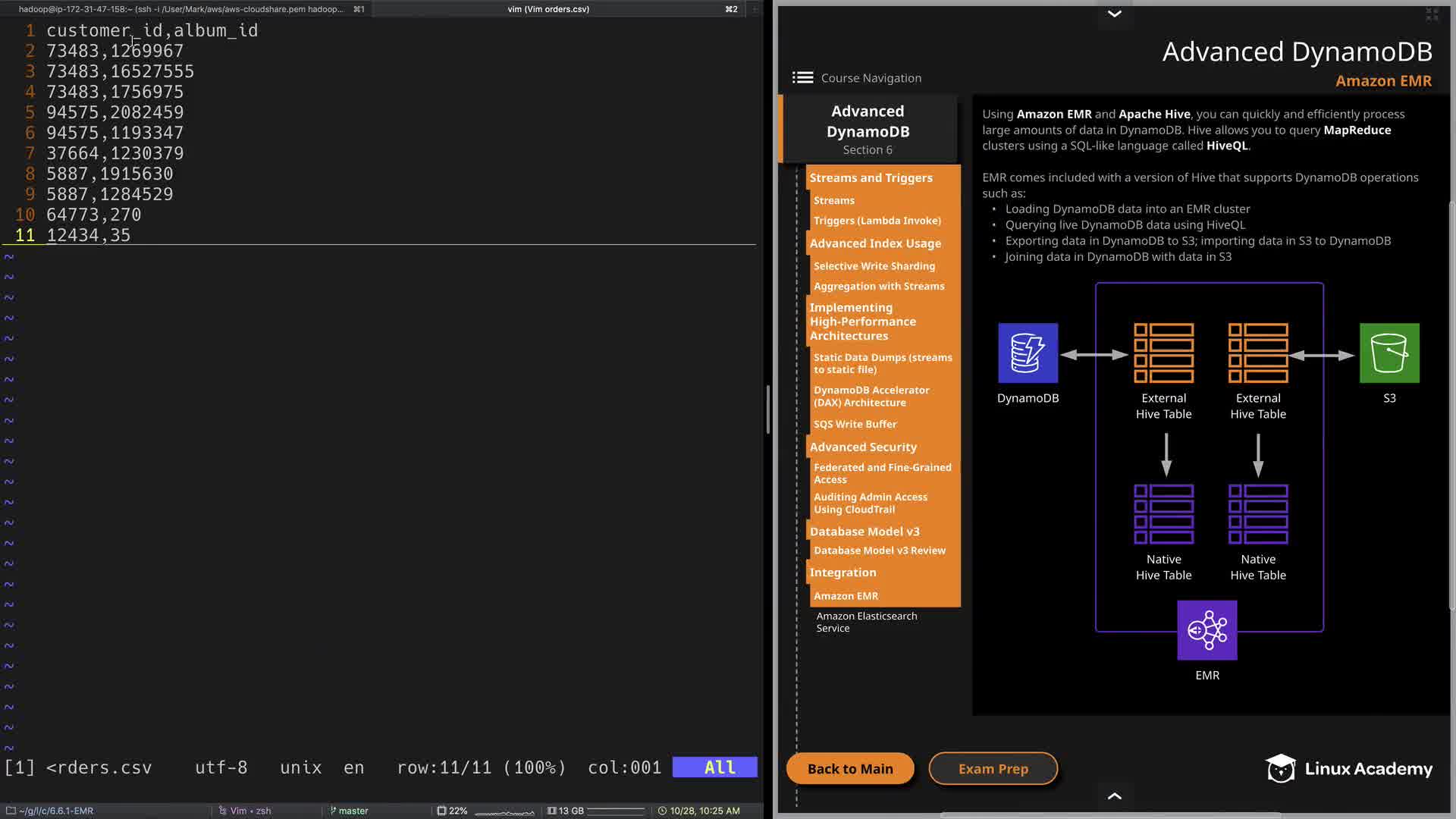Click the Course Navigation hamburger icon

click(802, 77)
